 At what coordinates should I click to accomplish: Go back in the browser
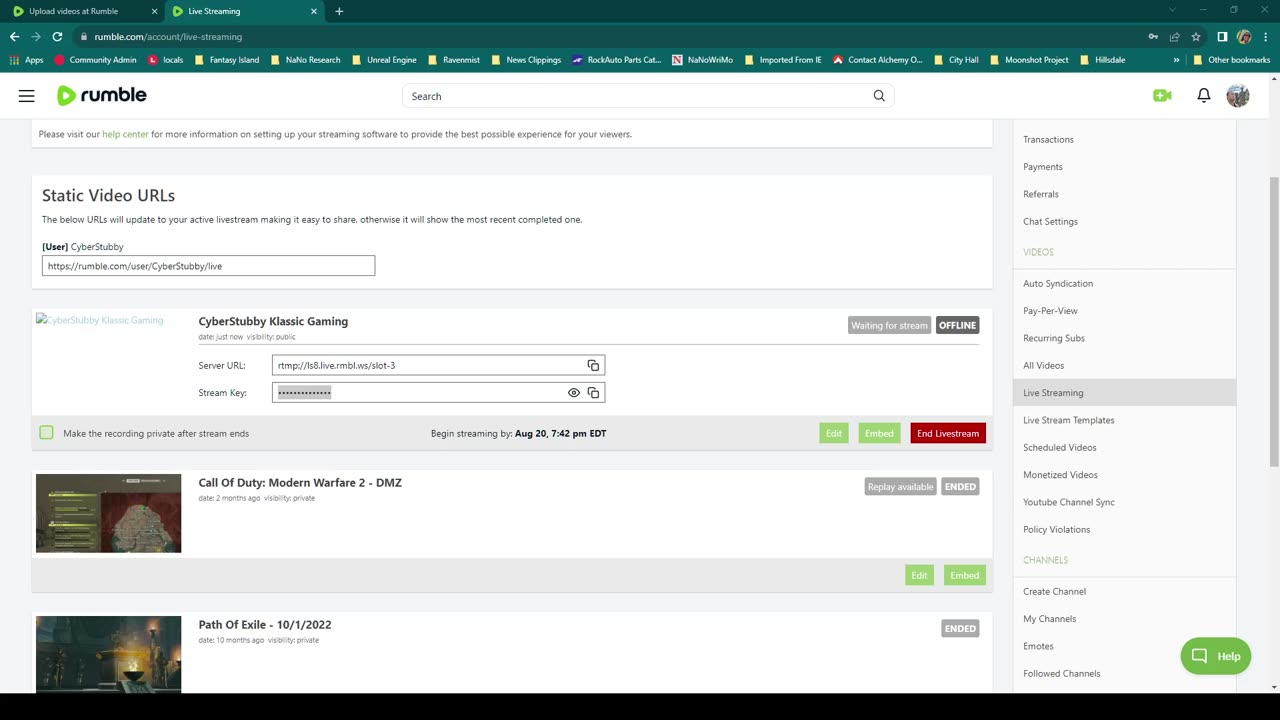pyautogui.click(x=14, y=37)
